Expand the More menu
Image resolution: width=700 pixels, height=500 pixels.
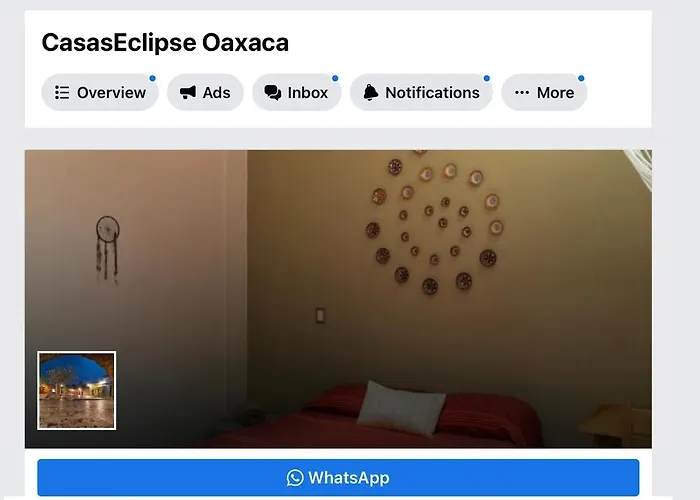(544, 92)
